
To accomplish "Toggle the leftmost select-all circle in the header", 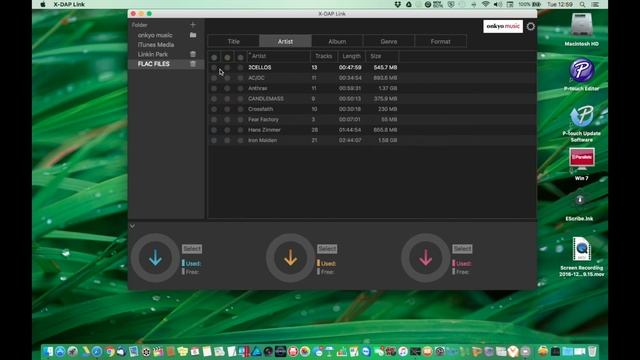I will [x=214, y=57].
